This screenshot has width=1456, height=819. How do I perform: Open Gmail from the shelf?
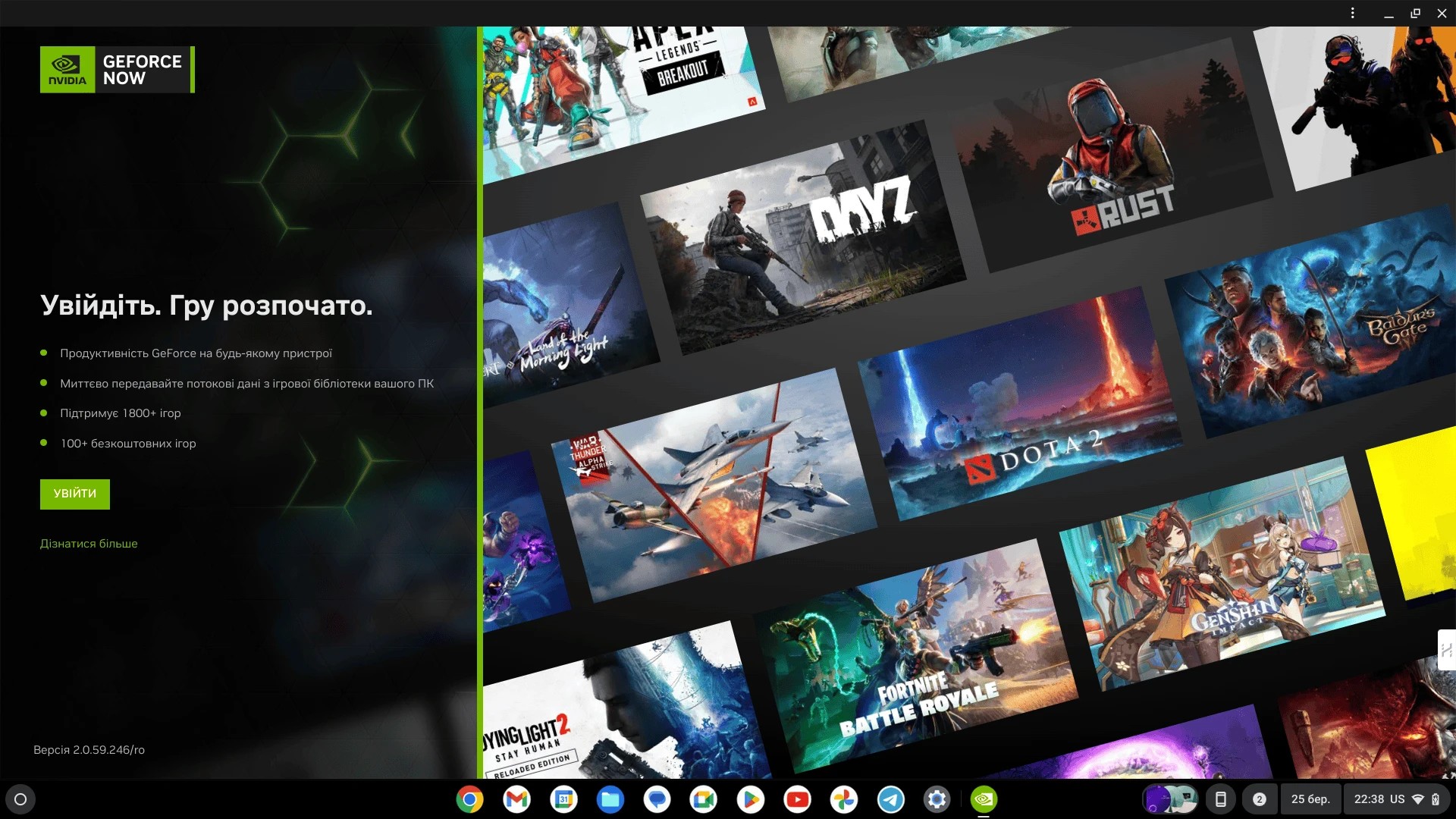point(516,799)
